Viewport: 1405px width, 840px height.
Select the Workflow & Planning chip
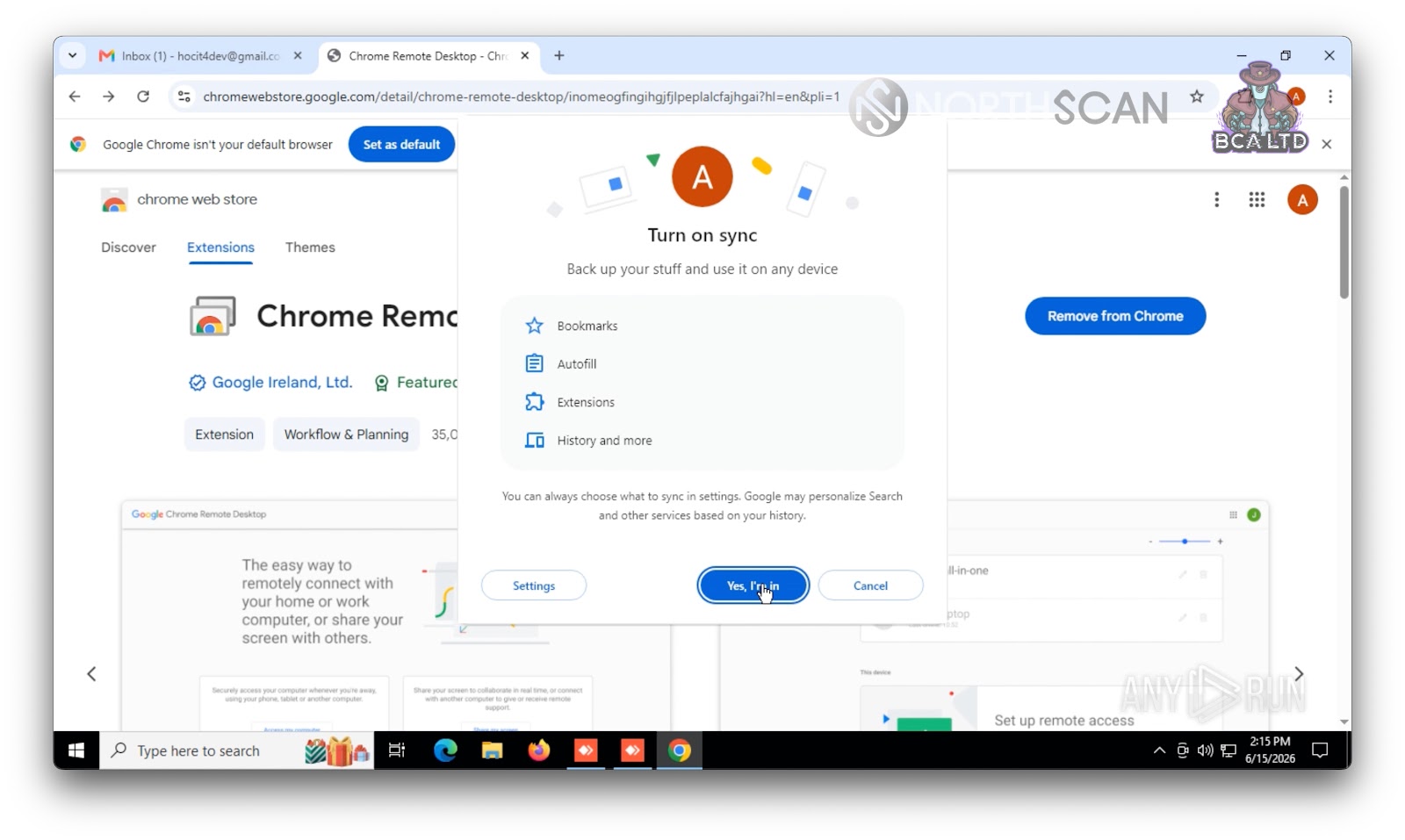pos(346,434)
